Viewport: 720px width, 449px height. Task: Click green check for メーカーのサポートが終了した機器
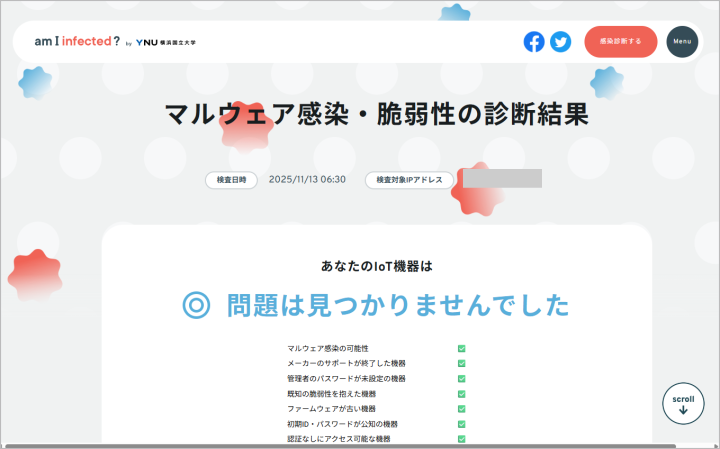[x=462, y=364]
